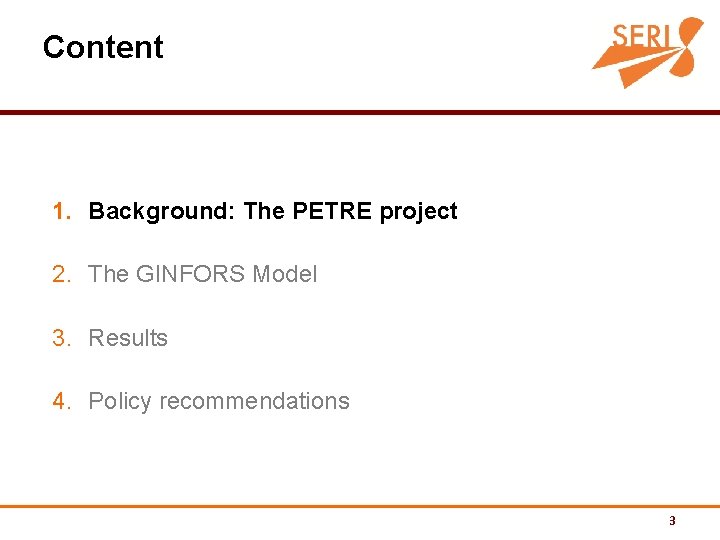This screenshot has width=720, height=540.
Task: Click the orange number 1 bullet
Action: (62, 211)
